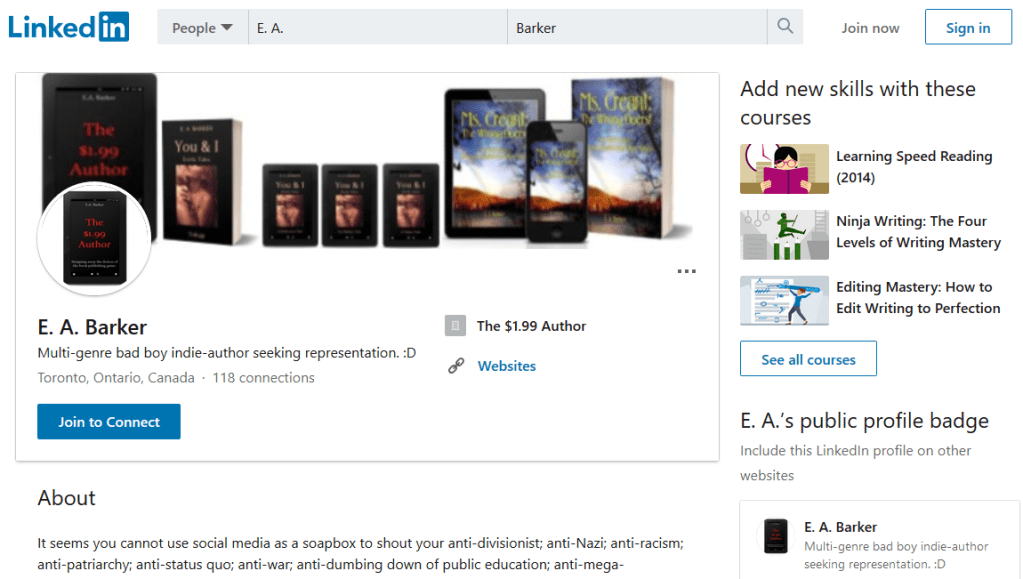Open the circular profile picture

pyautogui.click(x=94, y=238)
